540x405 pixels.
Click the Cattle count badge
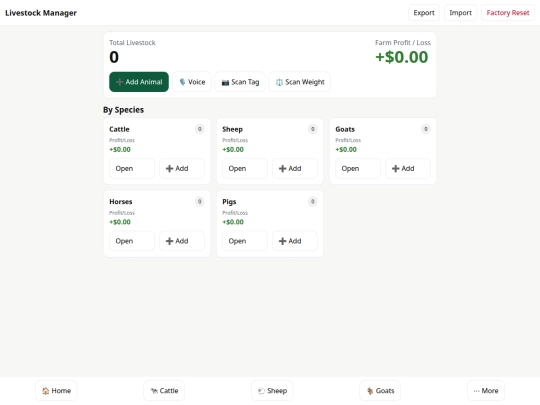click(199, 129)
